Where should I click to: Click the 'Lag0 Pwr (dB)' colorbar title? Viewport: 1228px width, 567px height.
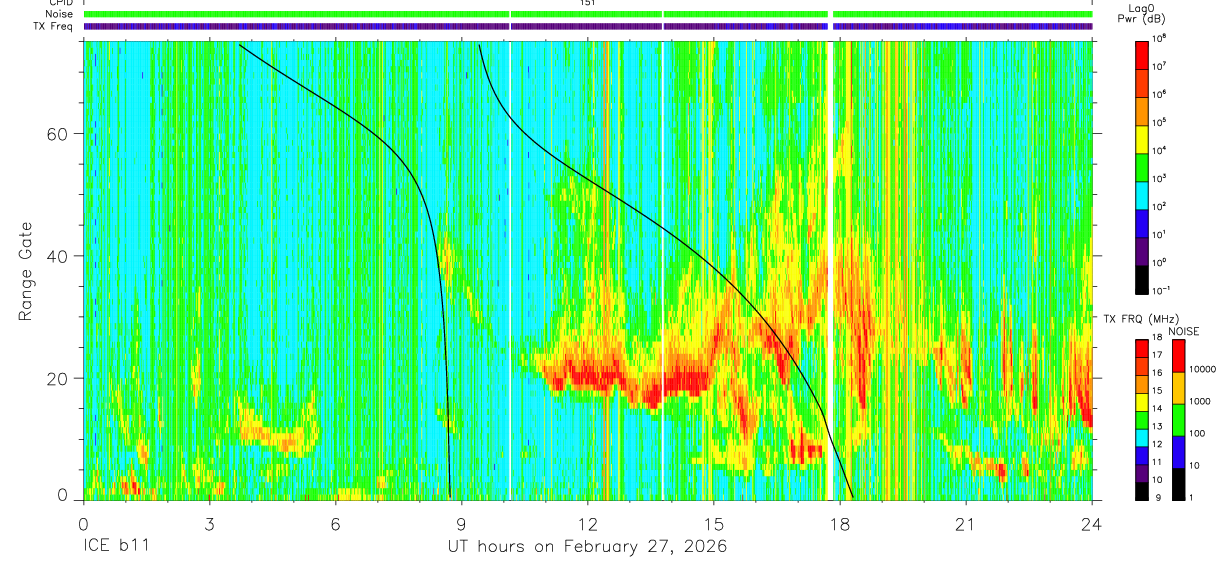click(1143, 14)
